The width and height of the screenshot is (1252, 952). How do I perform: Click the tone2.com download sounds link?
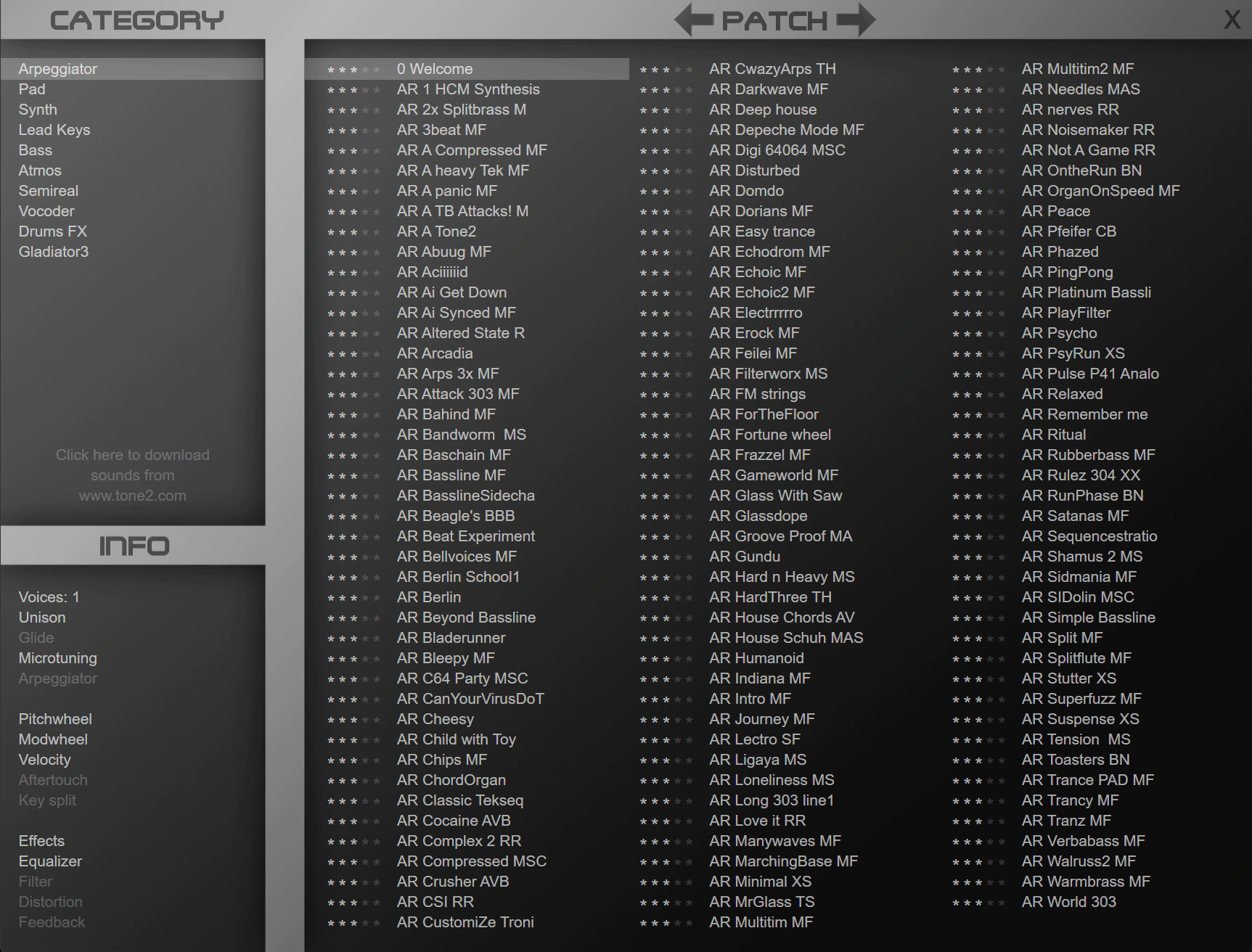pyautogui.click(x=133, y=475)
